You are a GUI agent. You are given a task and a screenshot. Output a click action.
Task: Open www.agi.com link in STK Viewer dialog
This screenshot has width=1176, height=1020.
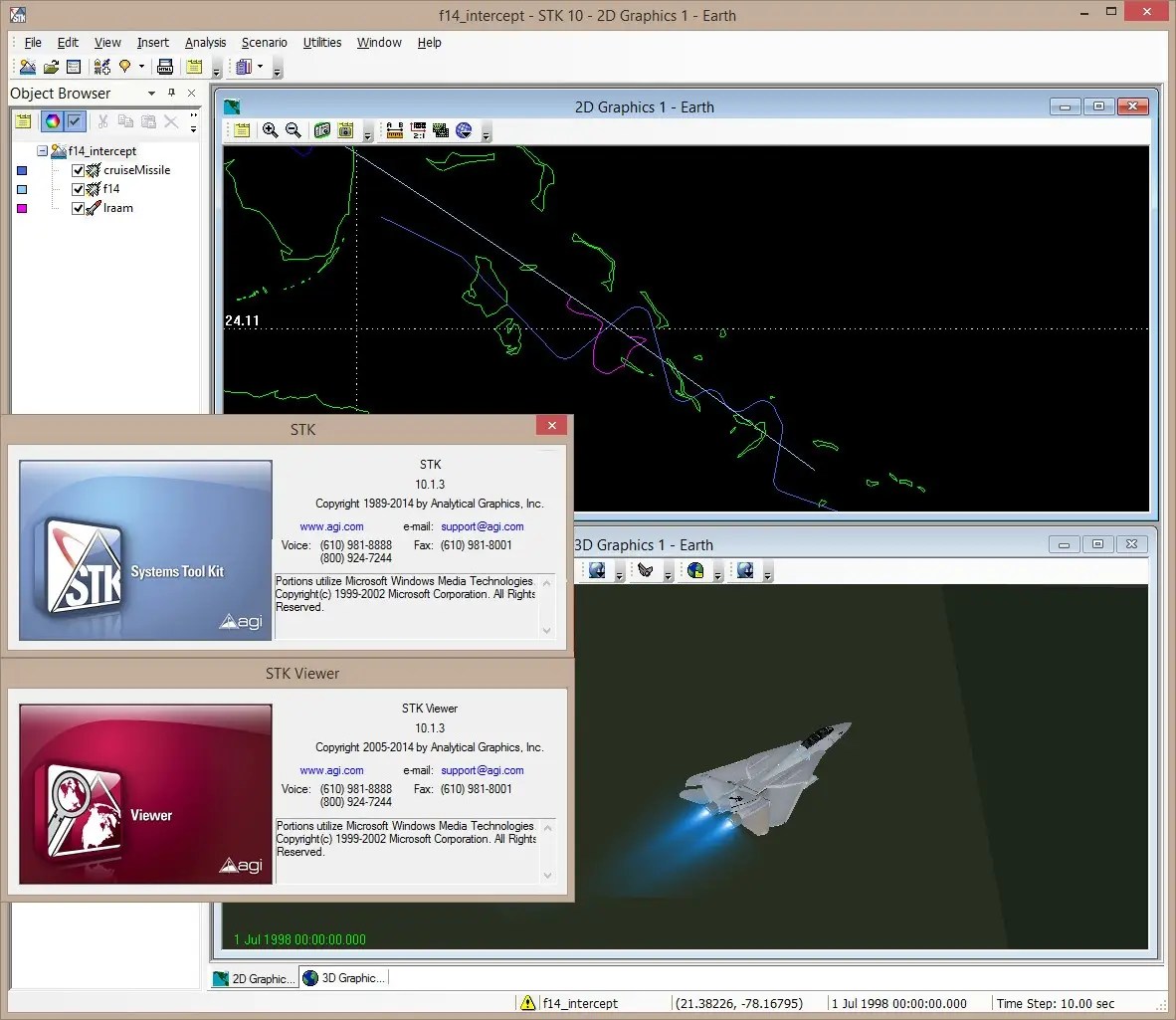[331, 770]
